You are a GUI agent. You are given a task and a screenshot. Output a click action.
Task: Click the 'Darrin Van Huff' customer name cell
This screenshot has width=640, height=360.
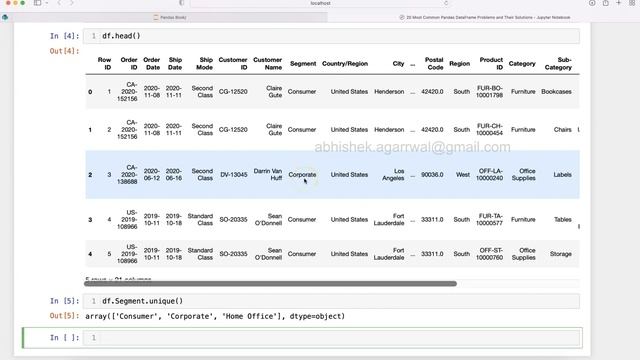(268, 175)
